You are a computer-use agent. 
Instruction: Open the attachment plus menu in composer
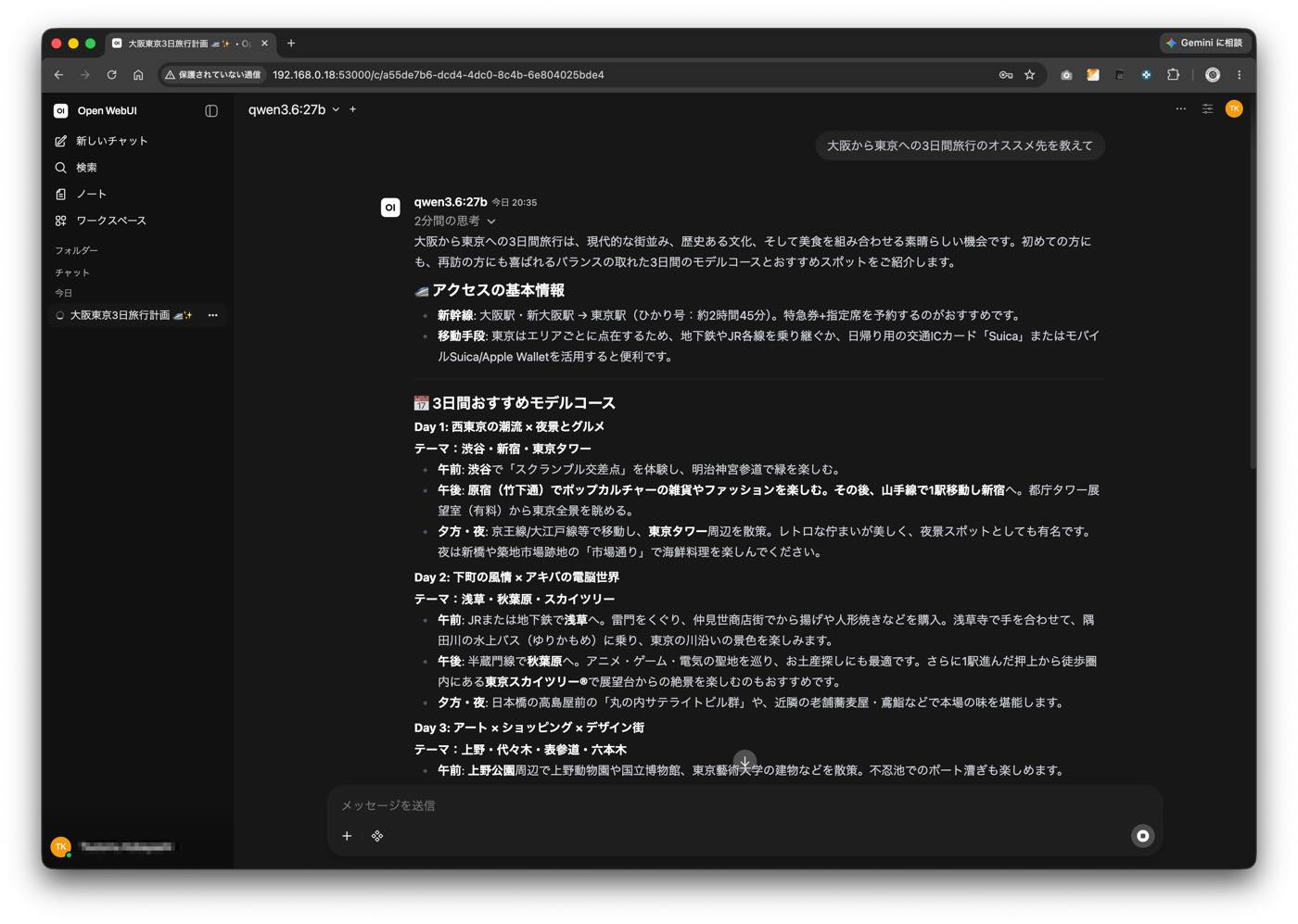pos(347,836)
